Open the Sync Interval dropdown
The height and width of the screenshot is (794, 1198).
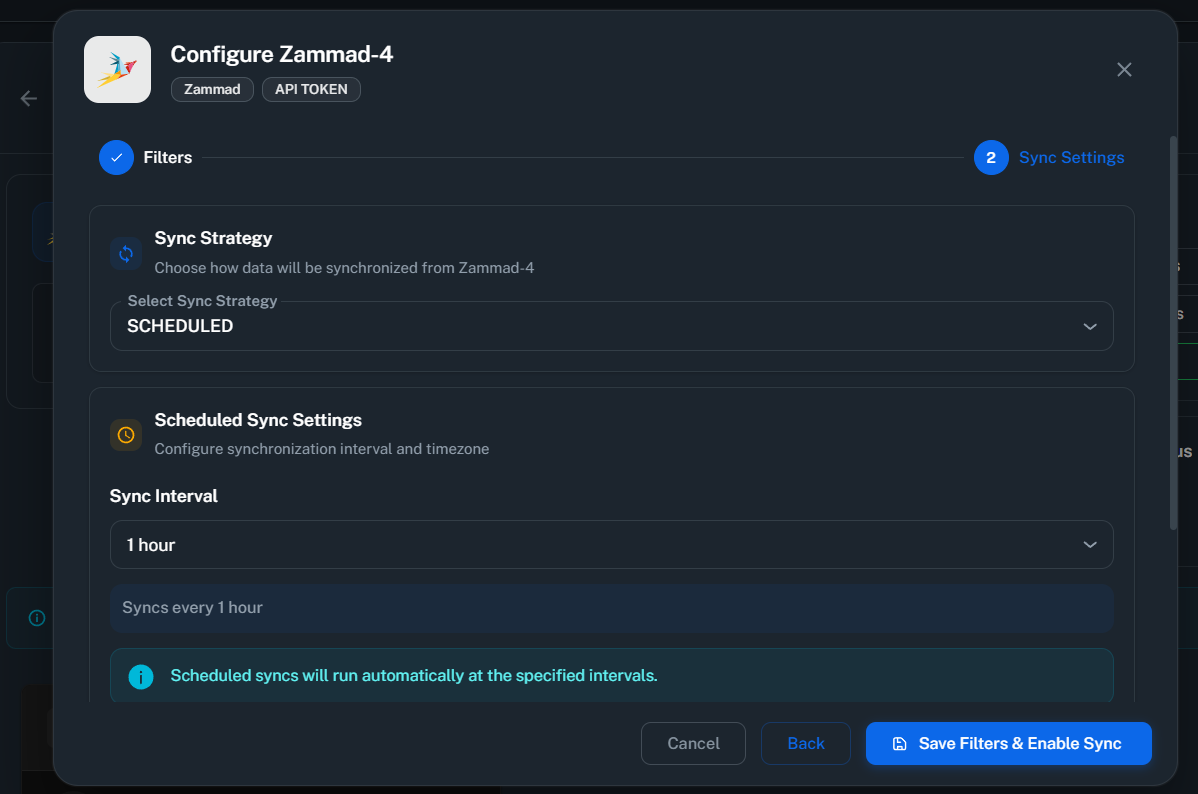click(x=611, y=544)
